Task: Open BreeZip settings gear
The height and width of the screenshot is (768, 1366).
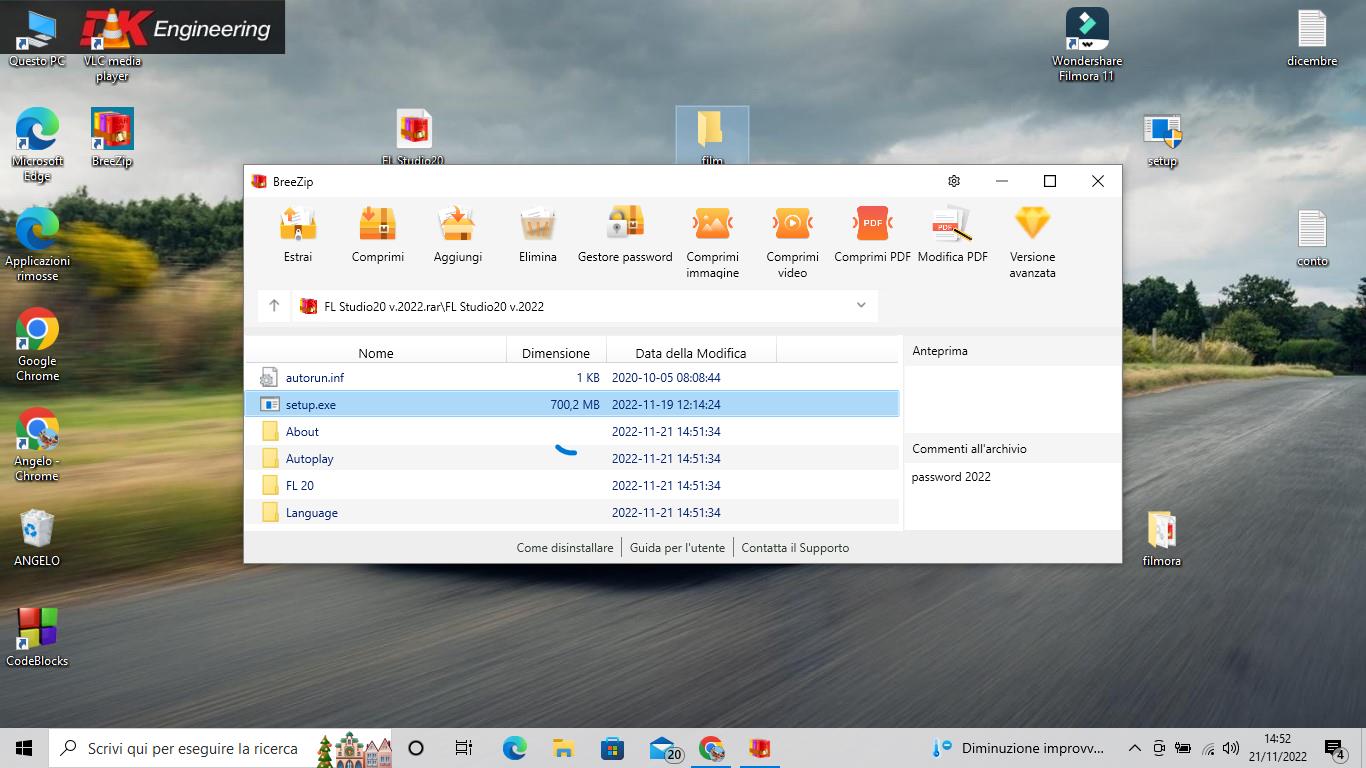Action: tap(954, 181)
